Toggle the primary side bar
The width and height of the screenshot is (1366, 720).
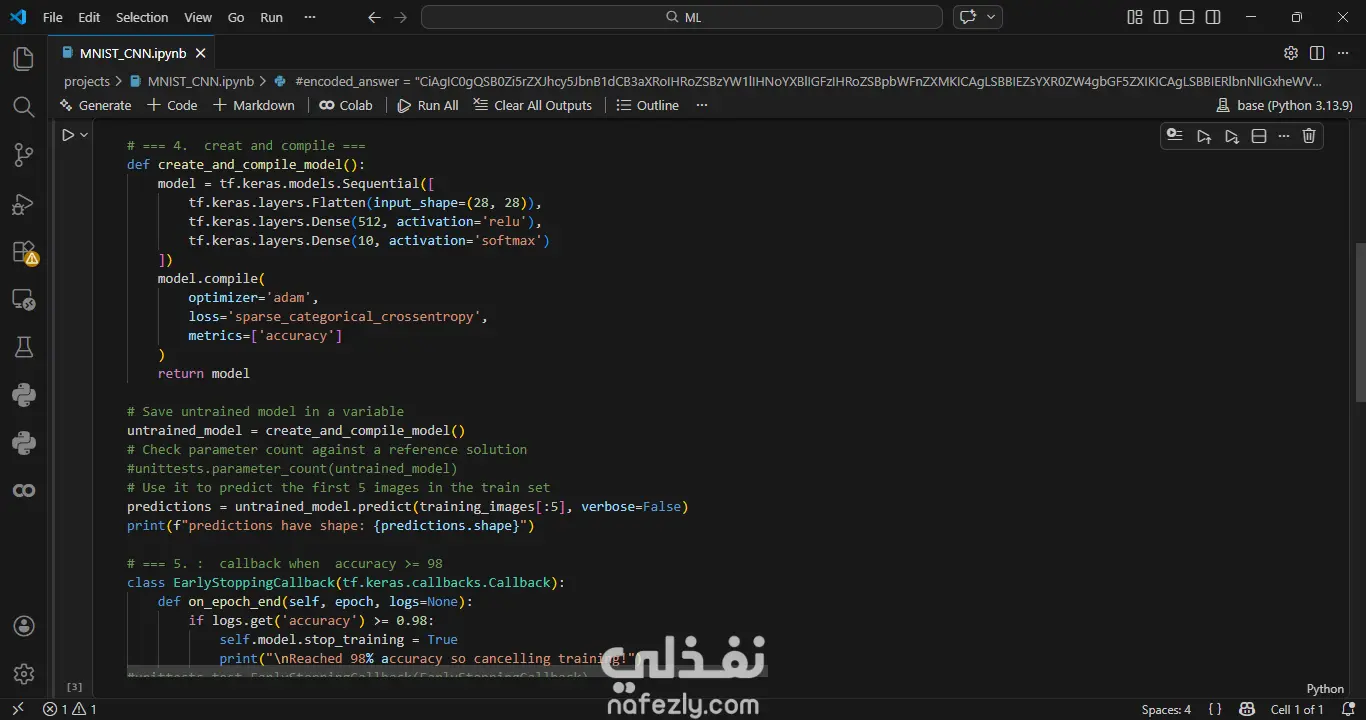[1161, 17]
